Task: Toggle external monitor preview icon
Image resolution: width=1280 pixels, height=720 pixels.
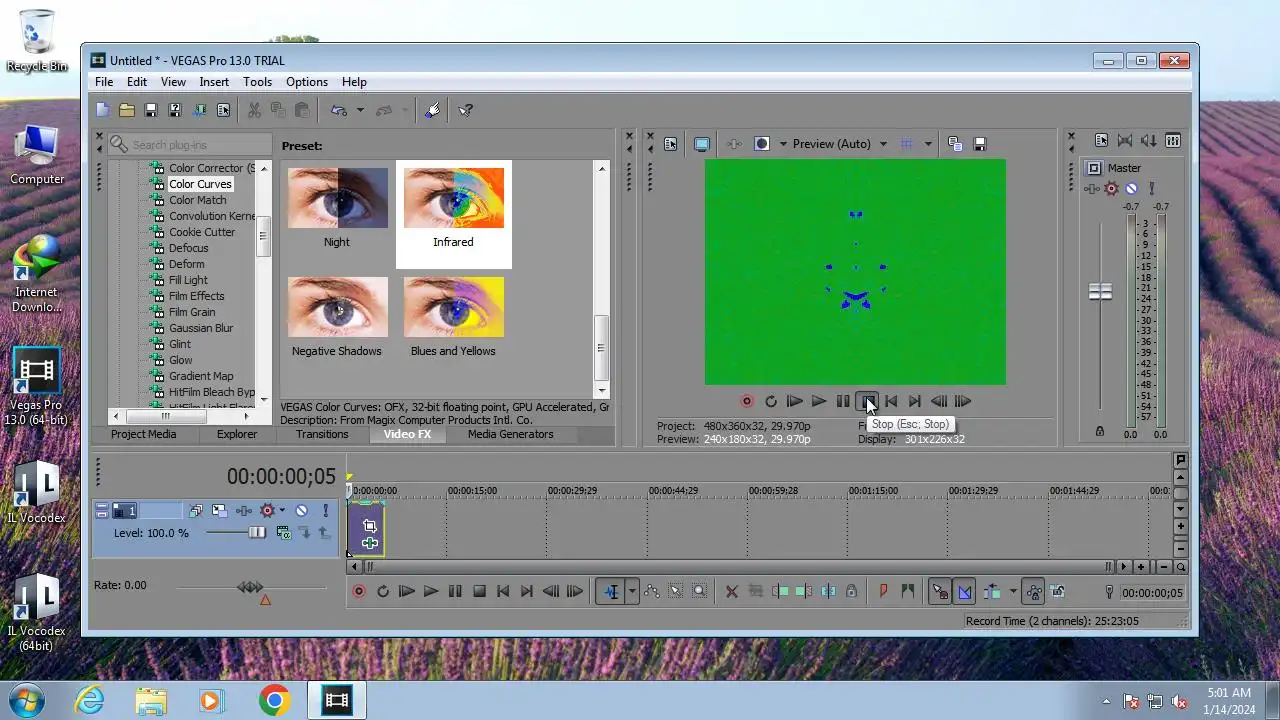Action: (702, 144)
